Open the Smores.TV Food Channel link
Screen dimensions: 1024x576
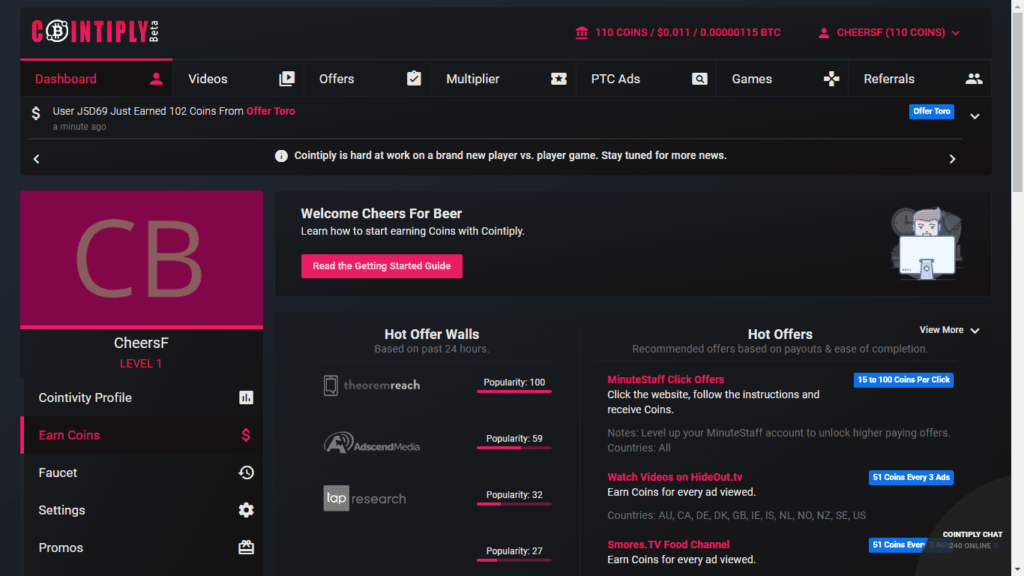coord(668,545)
